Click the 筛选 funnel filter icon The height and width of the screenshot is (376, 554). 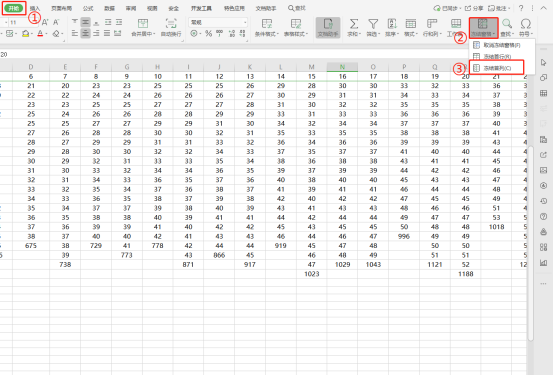(373, 24)
